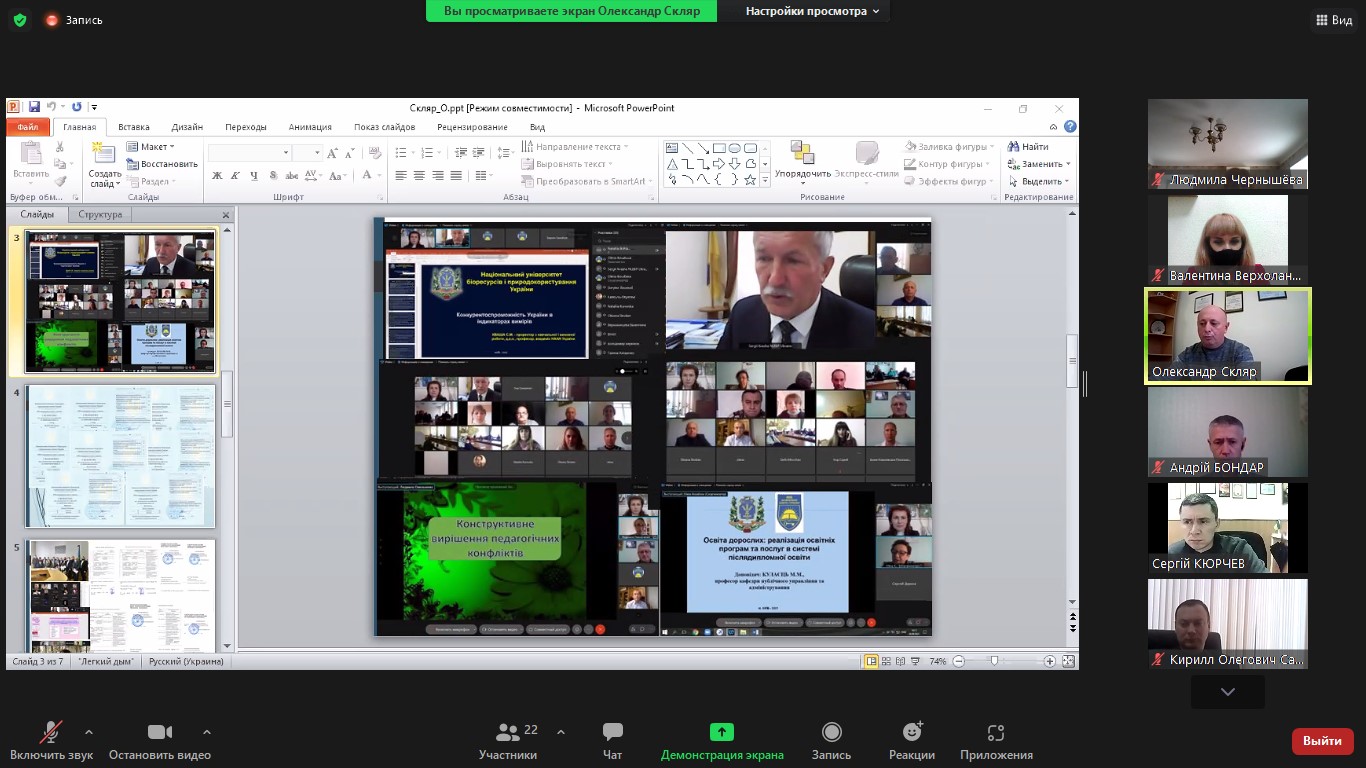Viewport: 1366px width, 768px height.
Task: Click the red Leave button
Action: 1322,741
